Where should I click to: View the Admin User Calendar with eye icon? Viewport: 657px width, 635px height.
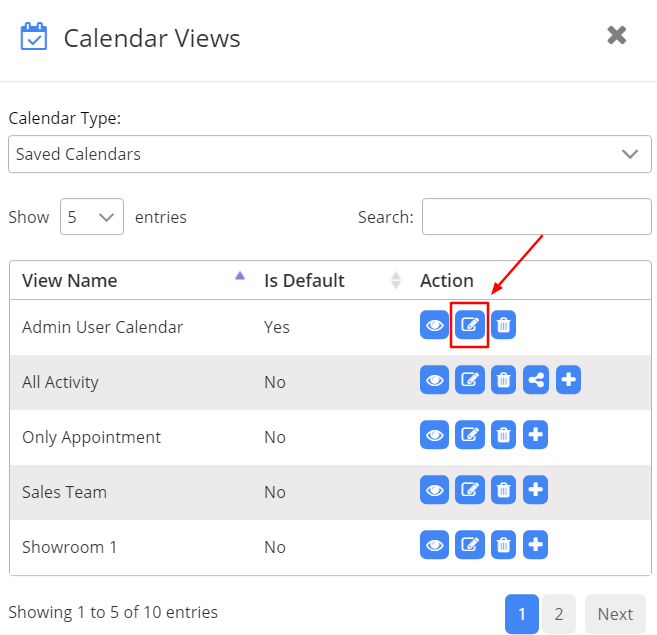(434, 325)
